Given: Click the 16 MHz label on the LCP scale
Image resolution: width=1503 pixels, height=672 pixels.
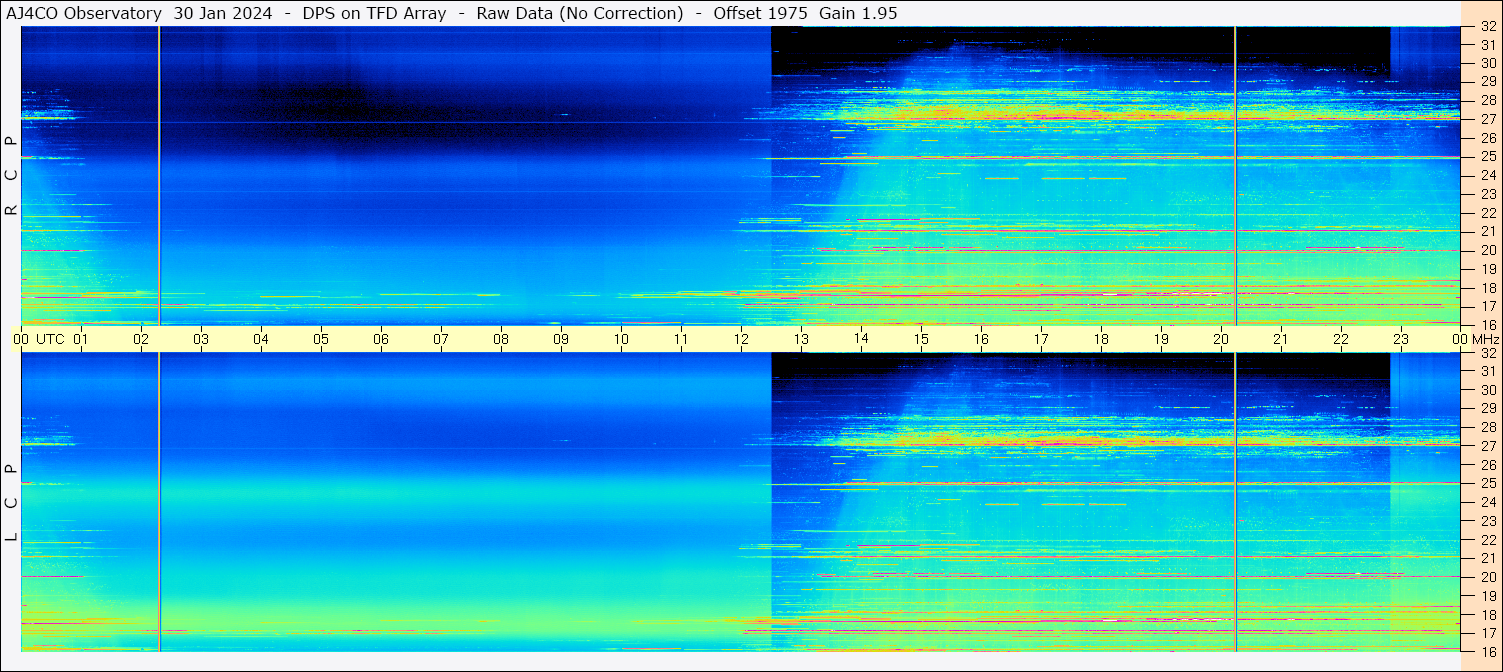Looking at the screenshot, I should tap(1487, 651).
